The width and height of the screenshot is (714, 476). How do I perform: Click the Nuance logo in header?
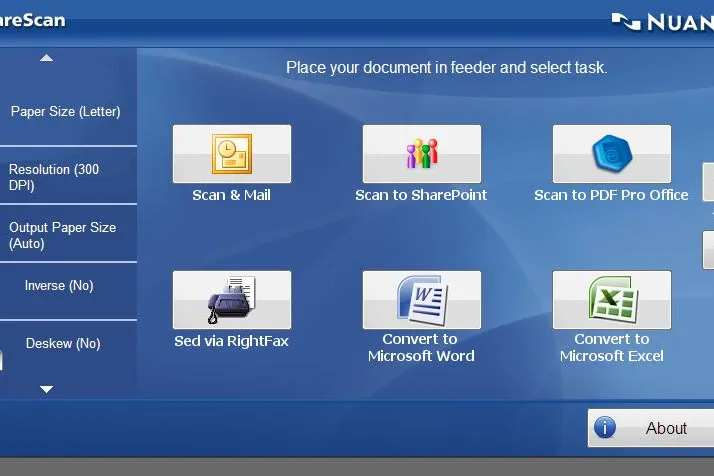pyautogui.click(x=663, y=22)
